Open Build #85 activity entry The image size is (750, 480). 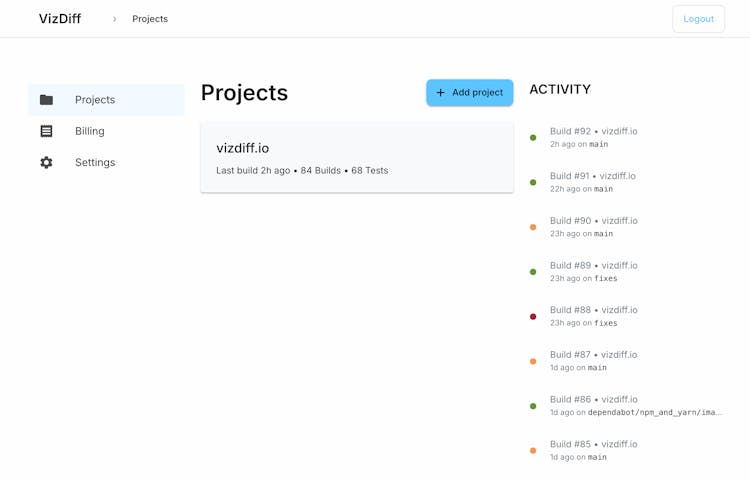pyautogui.click(x=627, y=450)
